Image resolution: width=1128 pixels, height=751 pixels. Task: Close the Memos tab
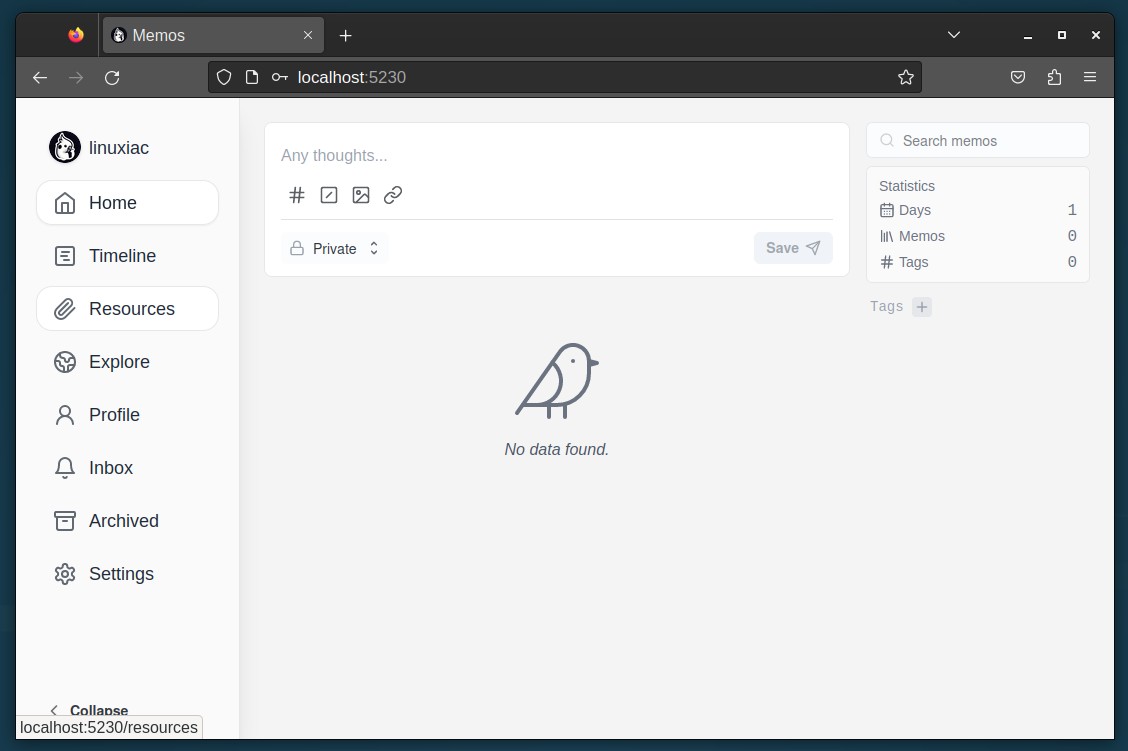[x=308, y=35]
